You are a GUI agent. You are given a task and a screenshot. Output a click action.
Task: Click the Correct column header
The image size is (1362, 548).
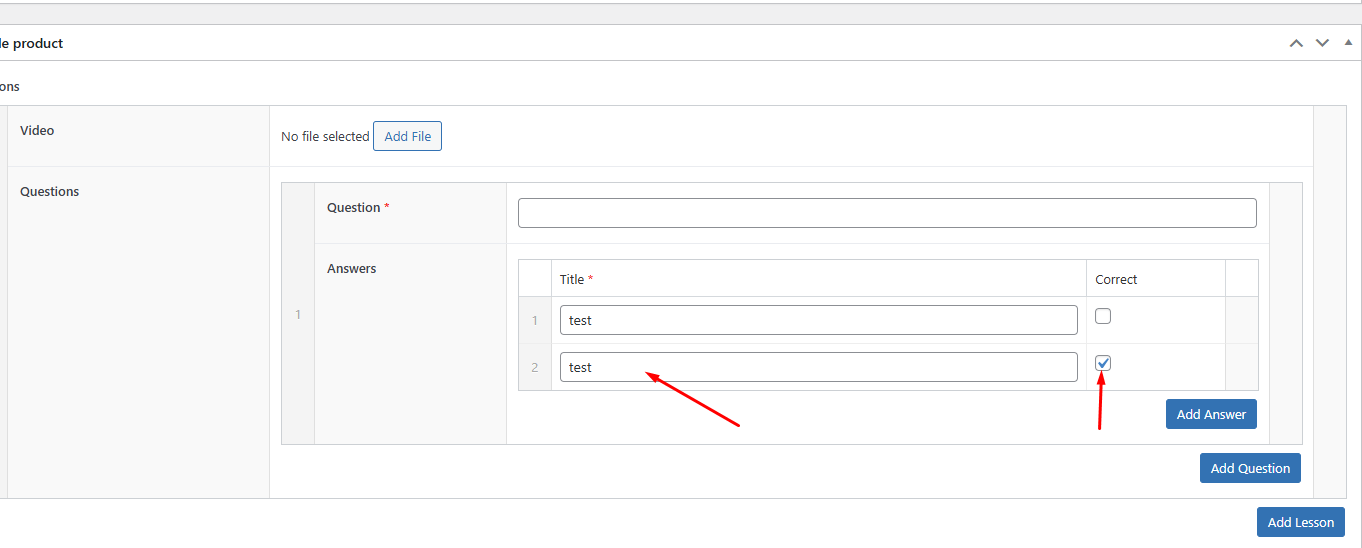(1116, 279)
